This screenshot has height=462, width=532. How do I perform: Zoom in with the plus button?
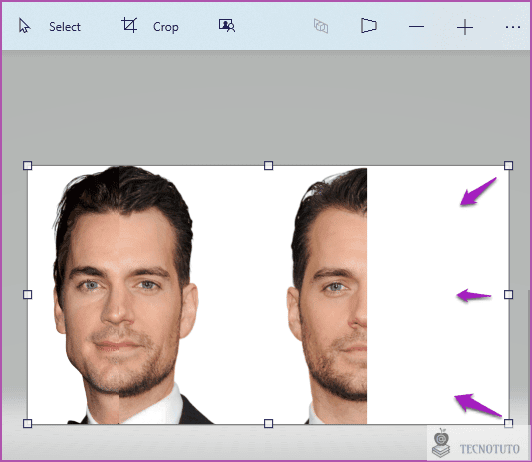point(465,27)
